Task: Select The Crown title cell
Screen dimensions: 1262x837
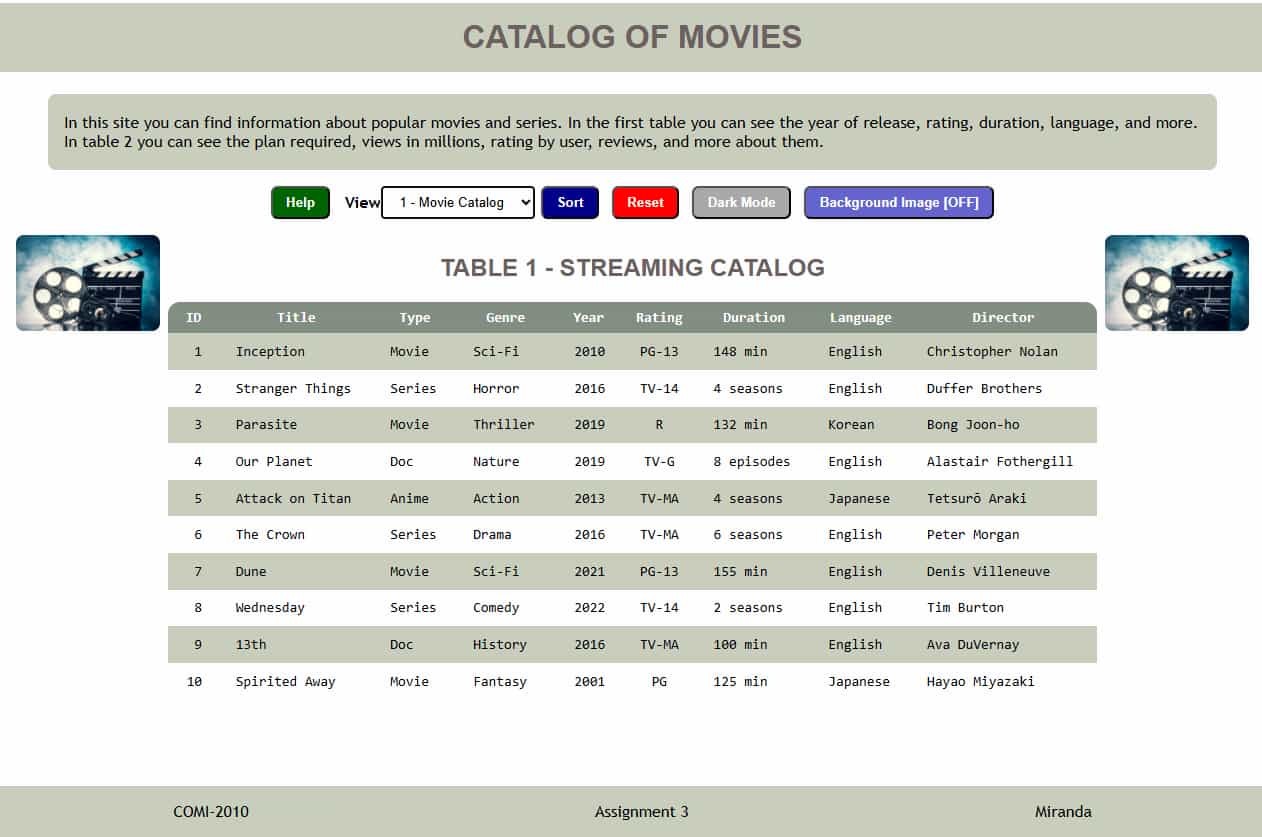Action: [x=270, y=534]
